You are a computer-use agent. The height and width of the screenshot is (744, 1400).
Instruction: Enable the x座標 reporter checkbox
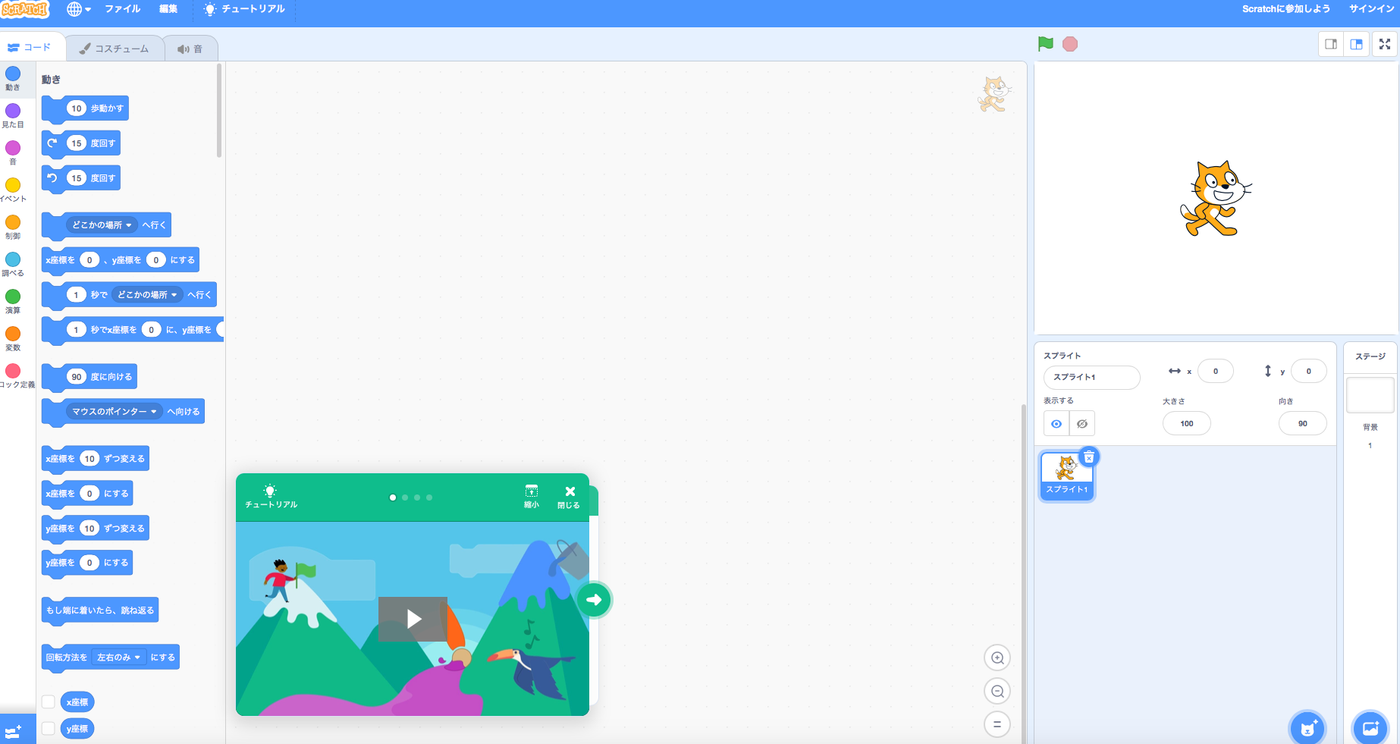[48, 702]
